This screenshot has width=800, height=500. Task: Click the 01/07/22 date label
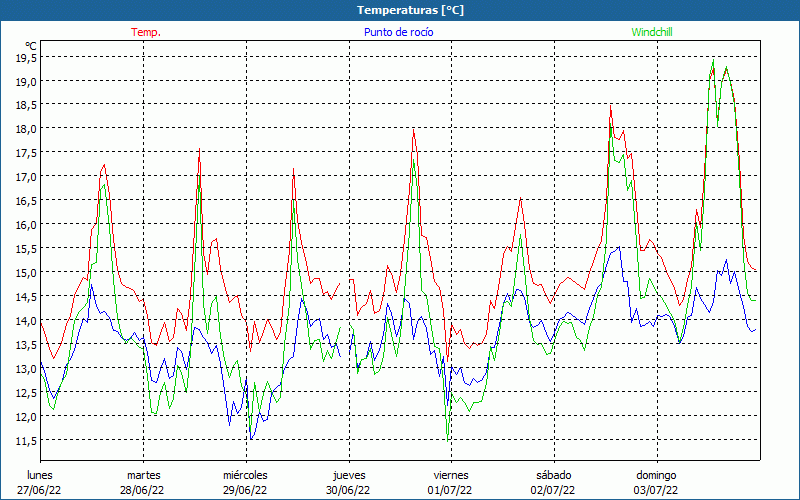[x=449, y=490]
